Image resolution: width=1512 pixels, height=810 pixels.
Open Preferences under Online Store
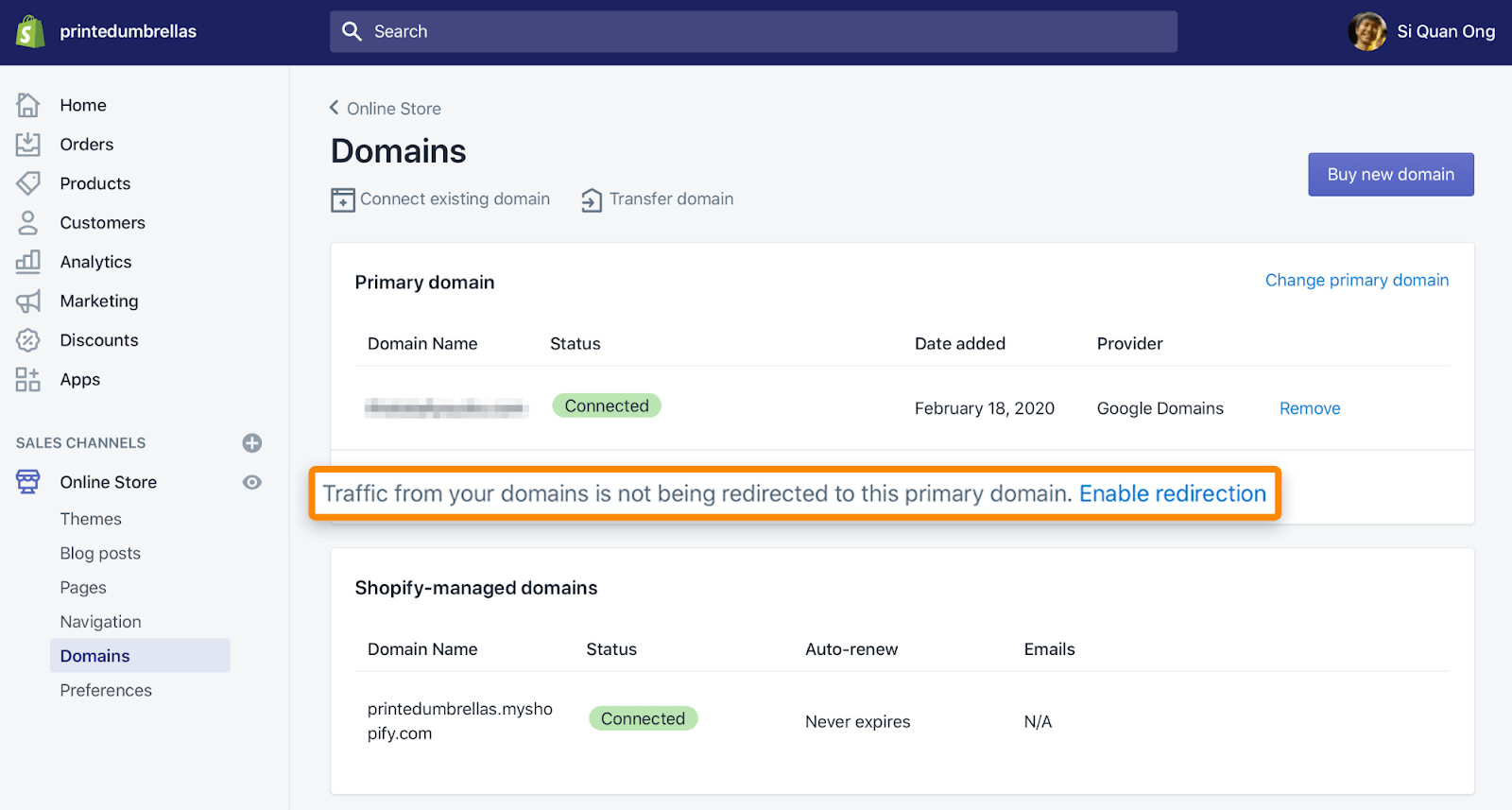point(106,691)
